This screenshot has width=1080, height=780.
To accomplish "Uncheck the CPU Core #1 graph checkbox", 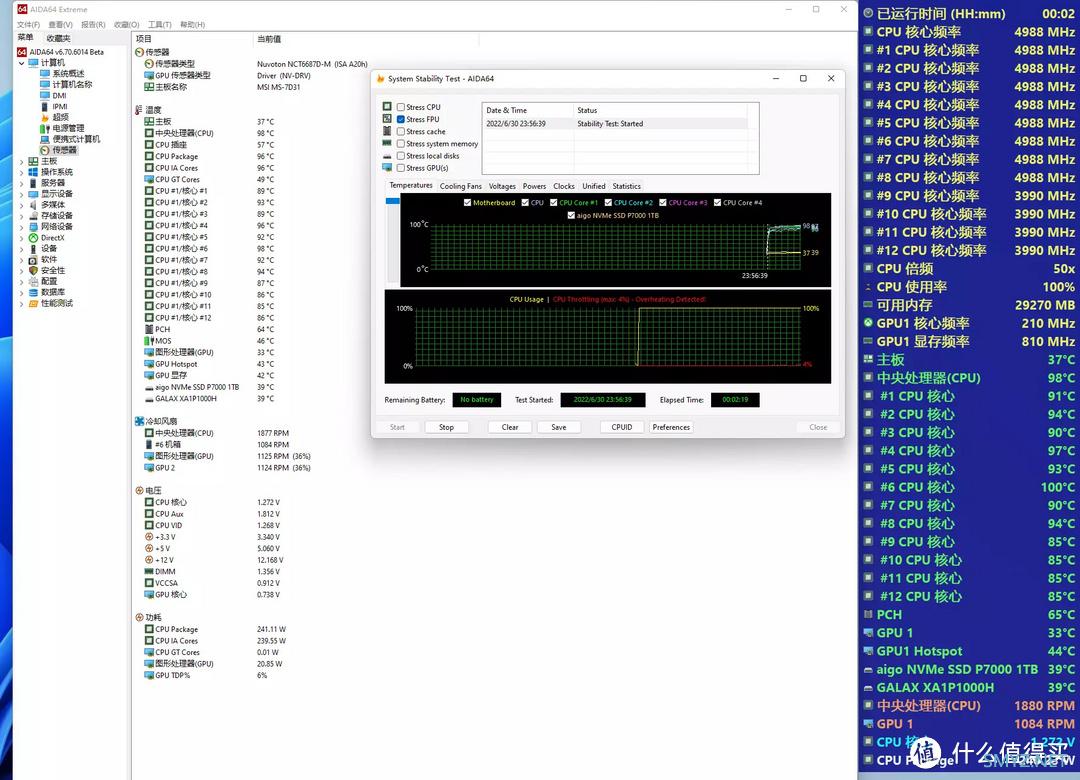I will 554,203.
